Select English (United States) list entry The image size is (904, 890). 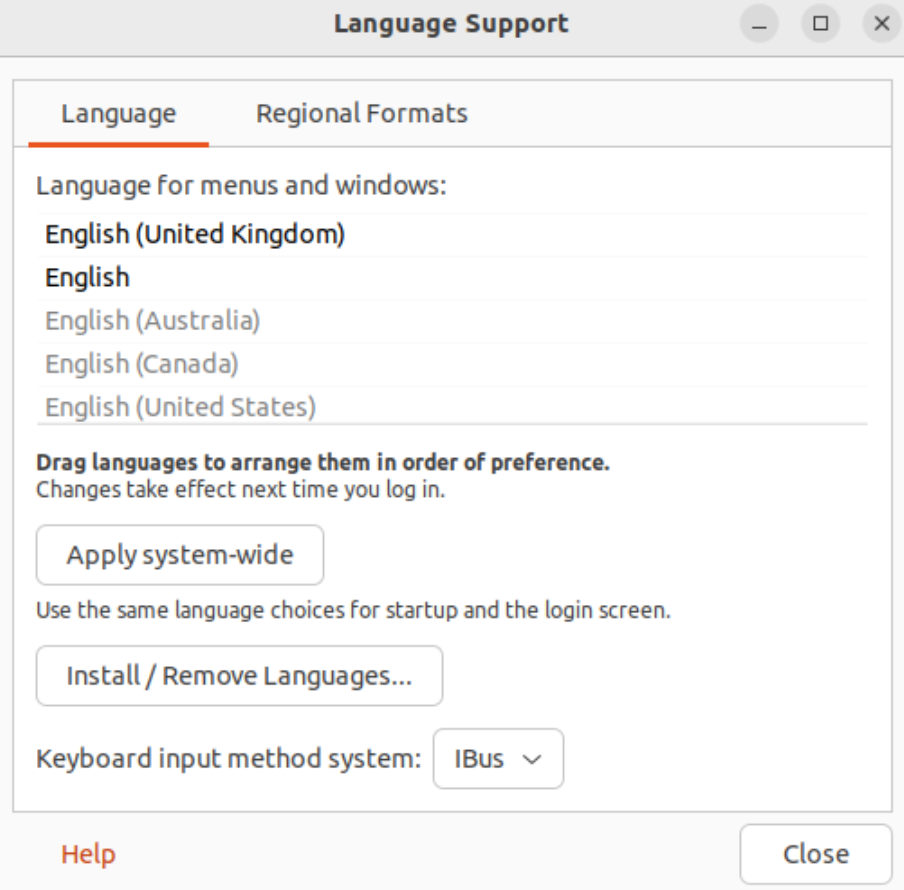point(181,406)
